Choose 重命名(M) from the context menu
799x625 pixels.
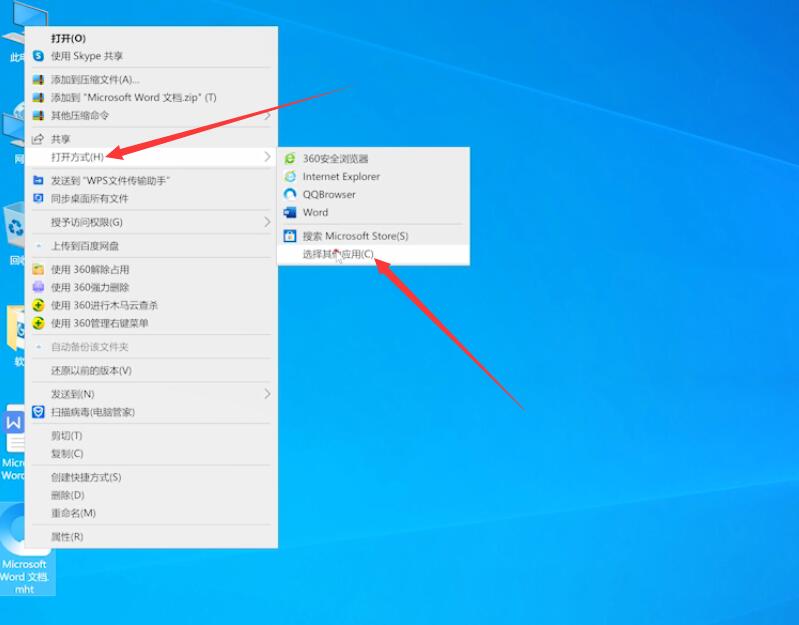[x=151, y=513]
